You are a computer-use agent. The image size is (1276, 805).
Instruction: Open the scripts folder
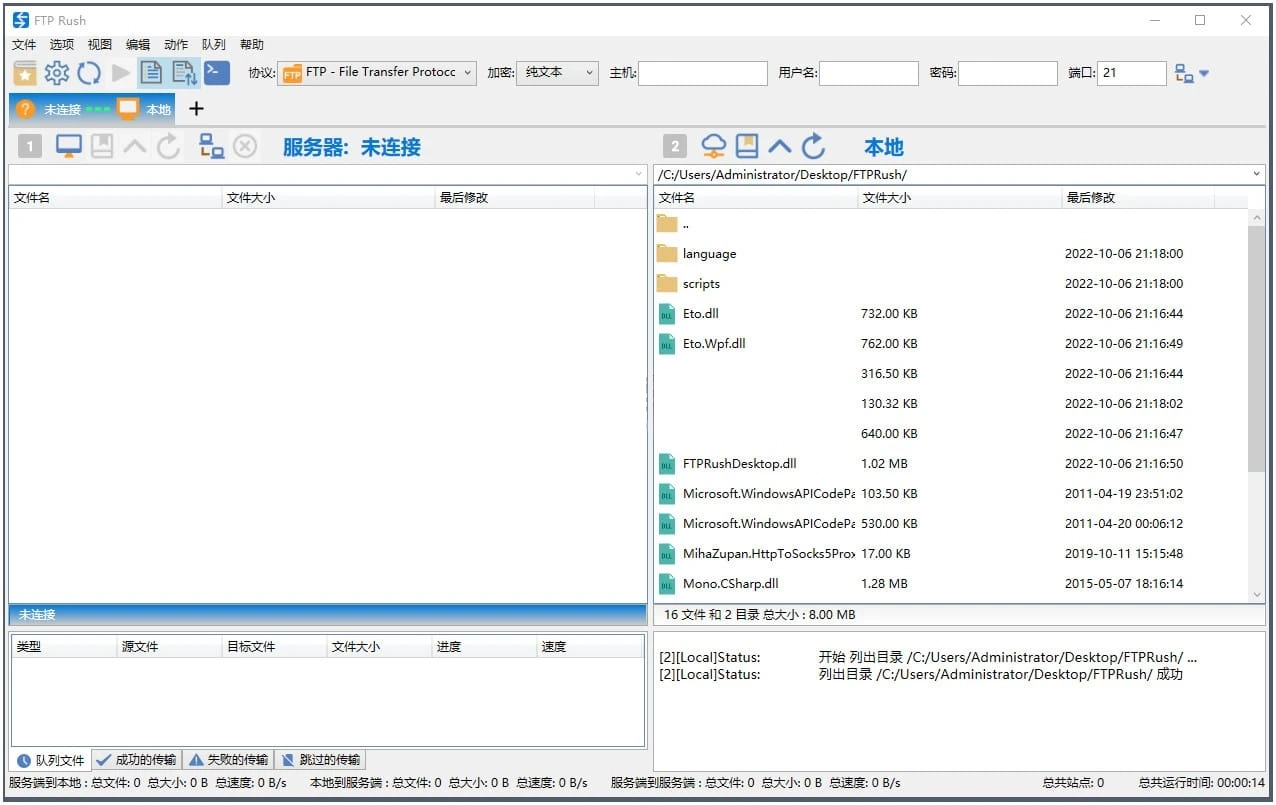701,284
